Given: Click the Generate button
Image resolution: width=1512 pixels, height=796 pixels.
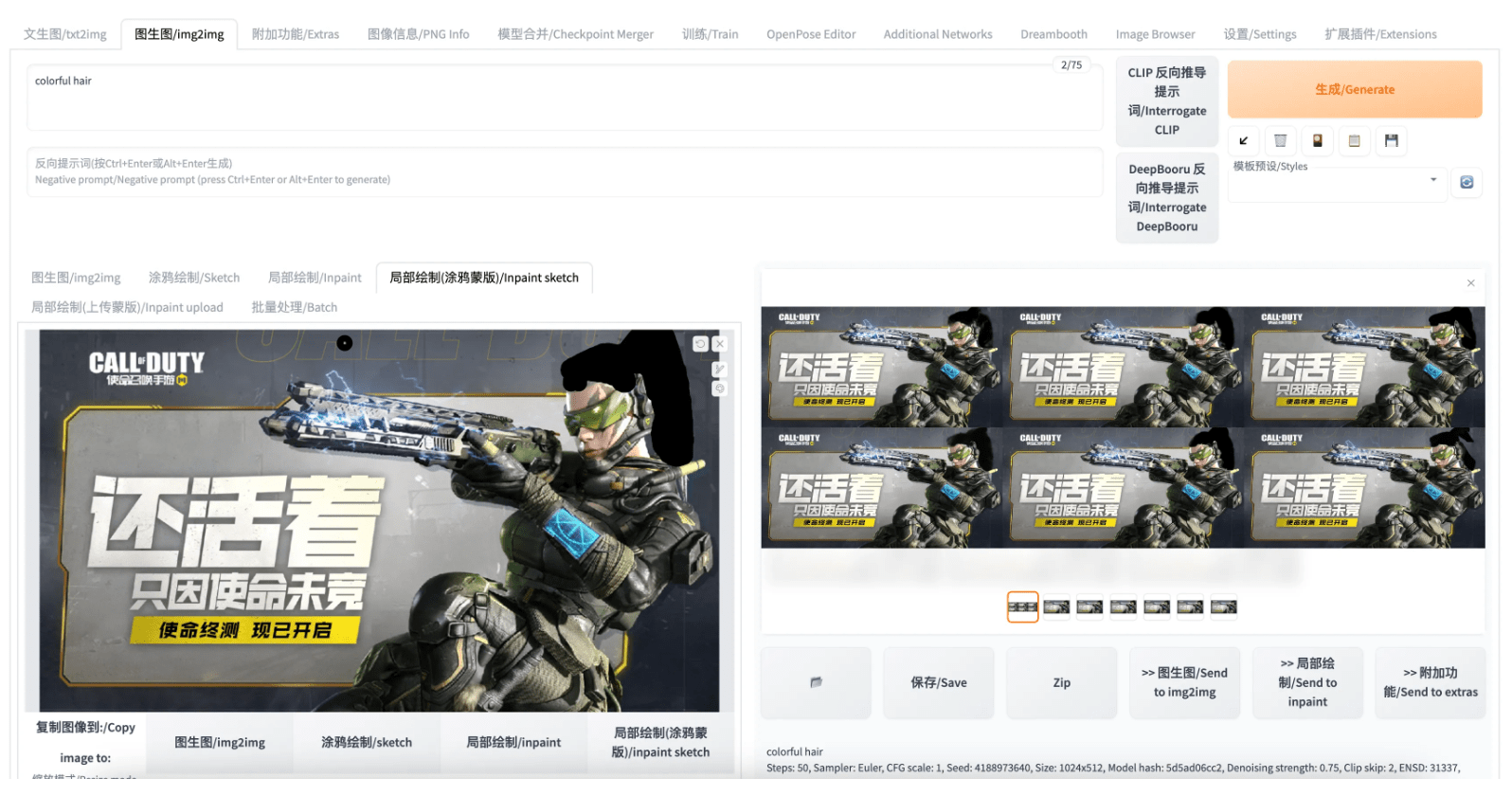Looking at the screenshot, I should pyautogui.click(x=1354, y=89).
